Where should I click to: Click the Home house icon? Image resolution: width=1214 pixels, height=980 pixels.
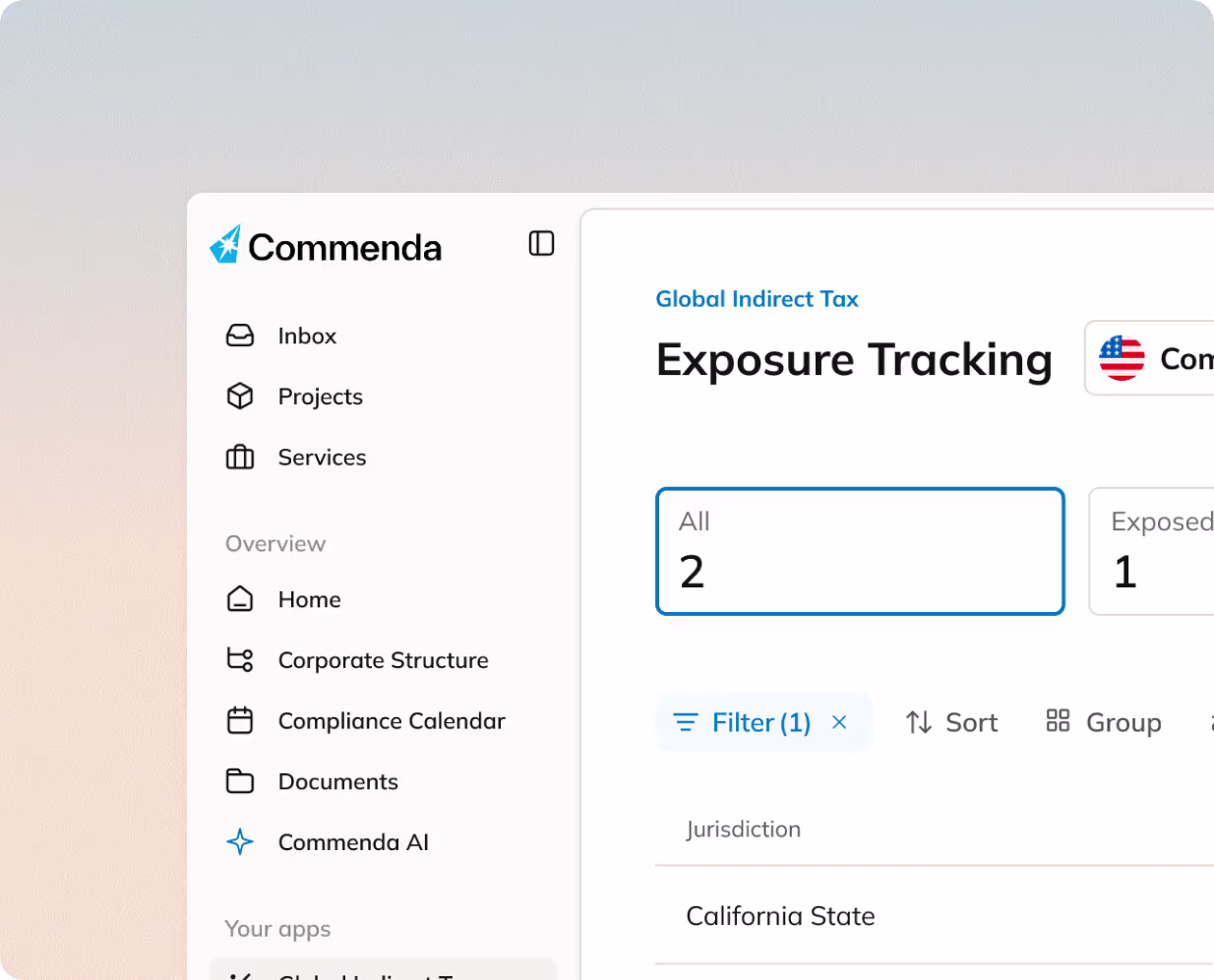(240, 599)
